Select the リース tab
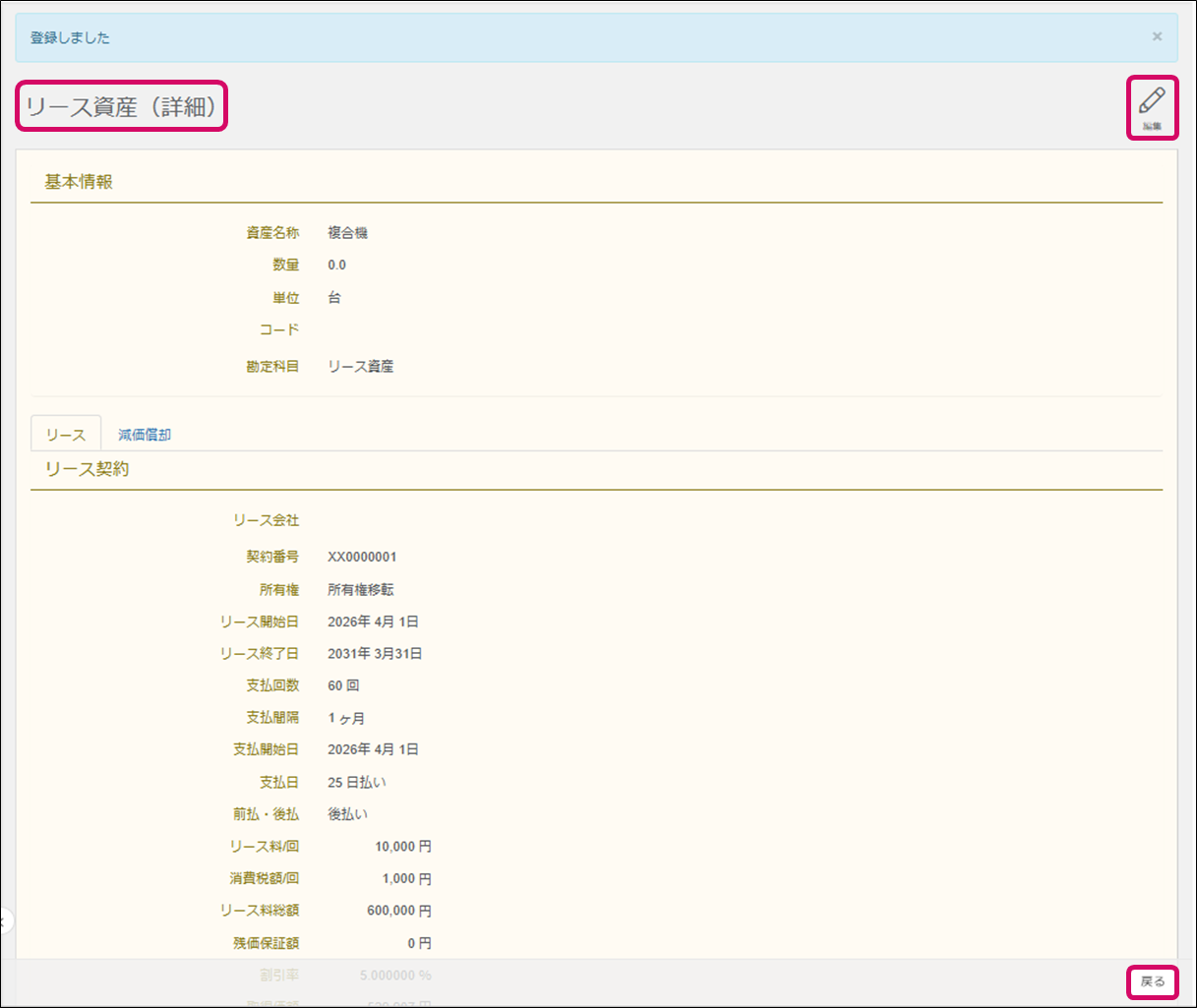 (x=66, y=435)
